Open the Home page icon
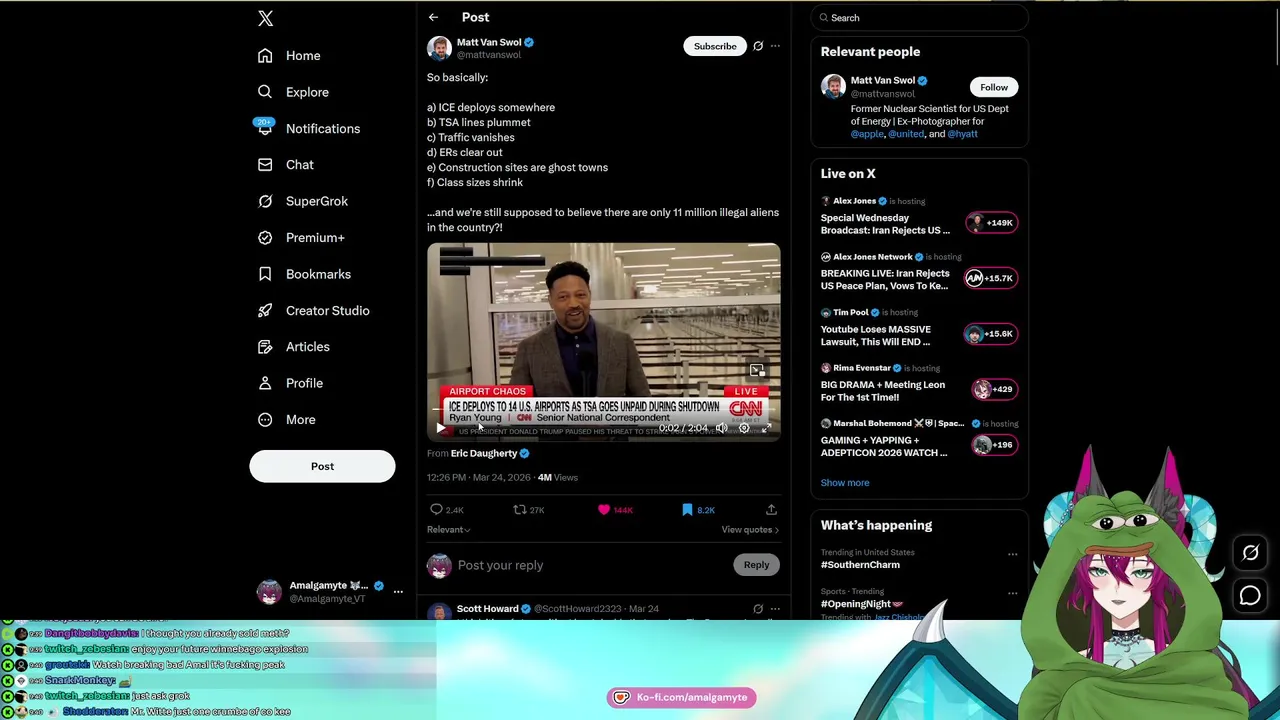The height and width of the screenshot is (720, 1280). tap(265, 56)
